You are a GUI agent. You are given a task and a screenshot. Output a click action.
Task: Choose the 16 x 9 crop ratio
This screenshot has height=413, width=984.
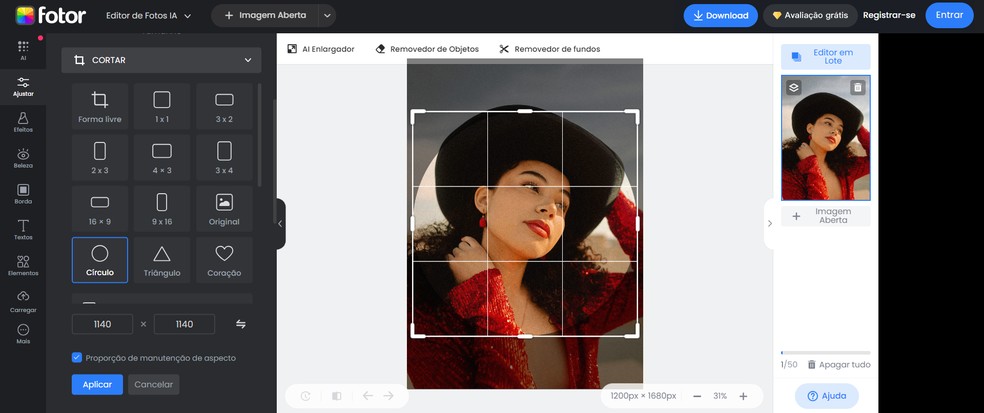(100, 209)
